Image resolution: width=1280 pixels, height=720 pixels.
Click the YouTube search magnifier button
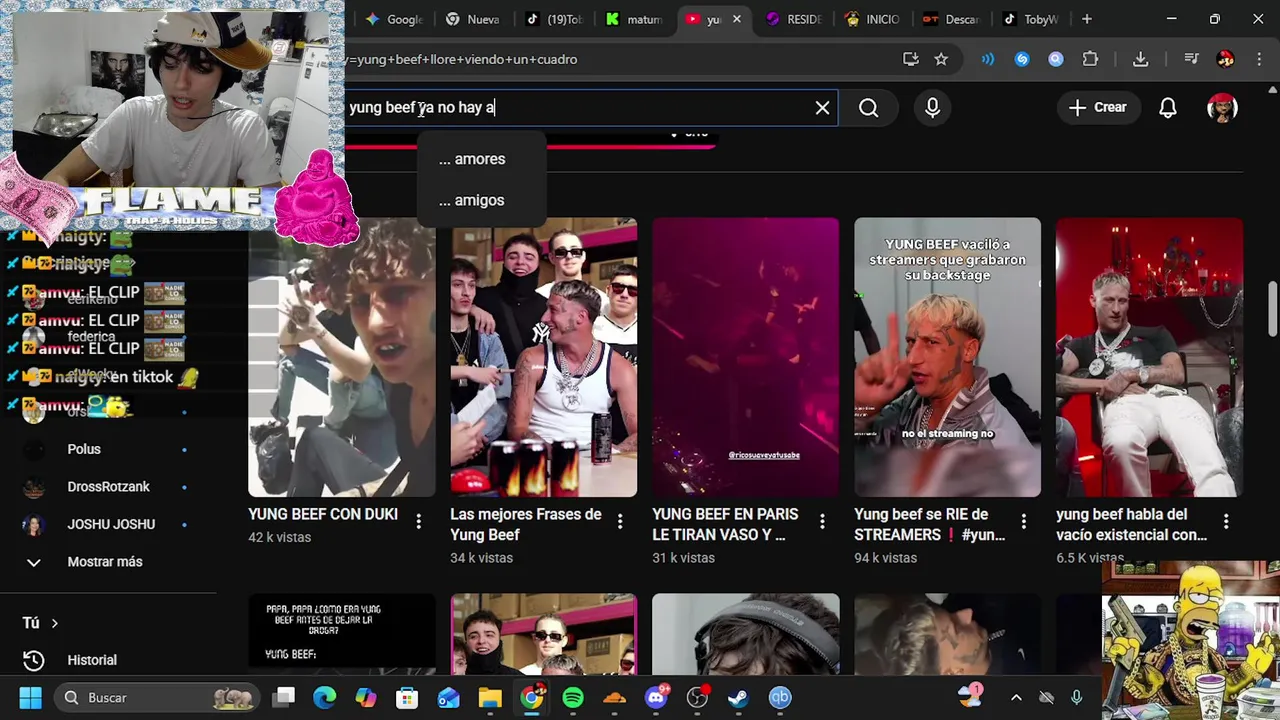coord(868,108)
